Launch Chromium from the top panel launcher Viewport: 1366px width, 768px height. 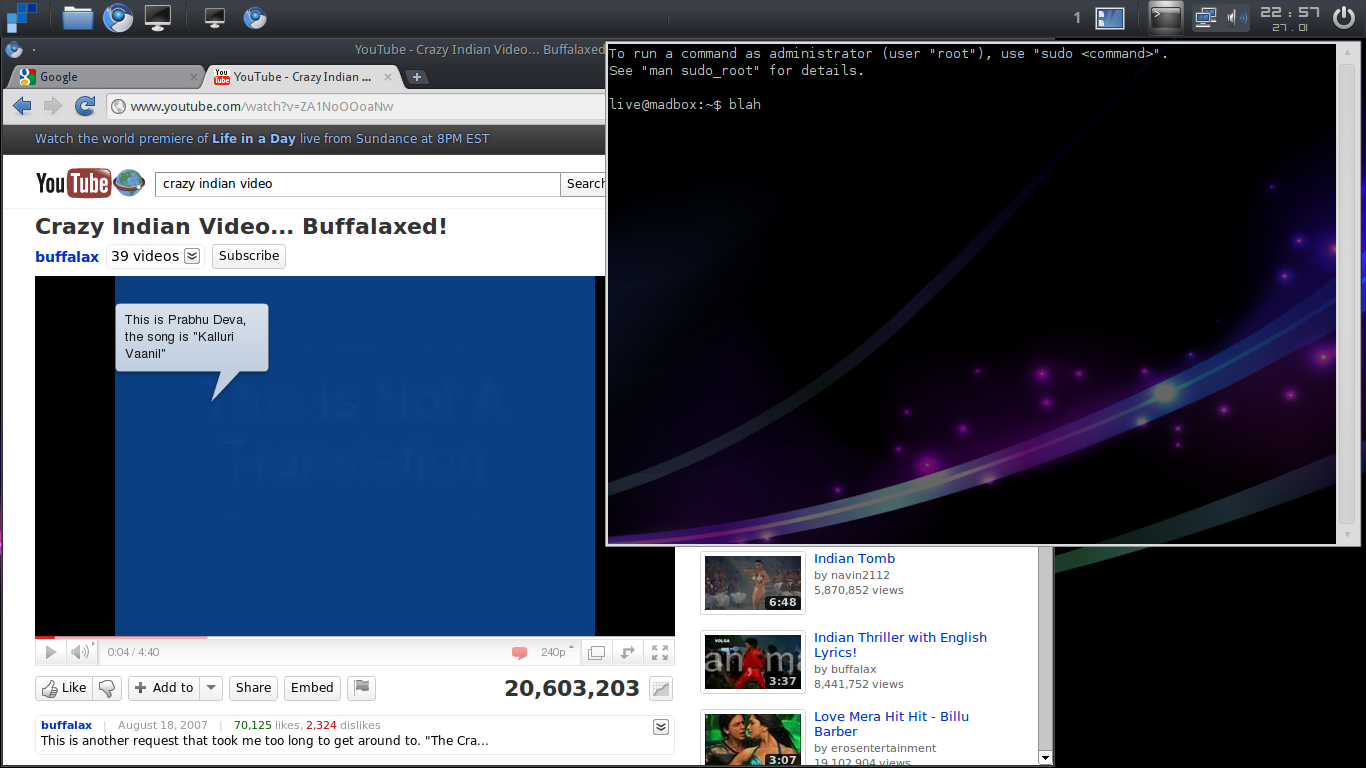click(x=118, y=17)
